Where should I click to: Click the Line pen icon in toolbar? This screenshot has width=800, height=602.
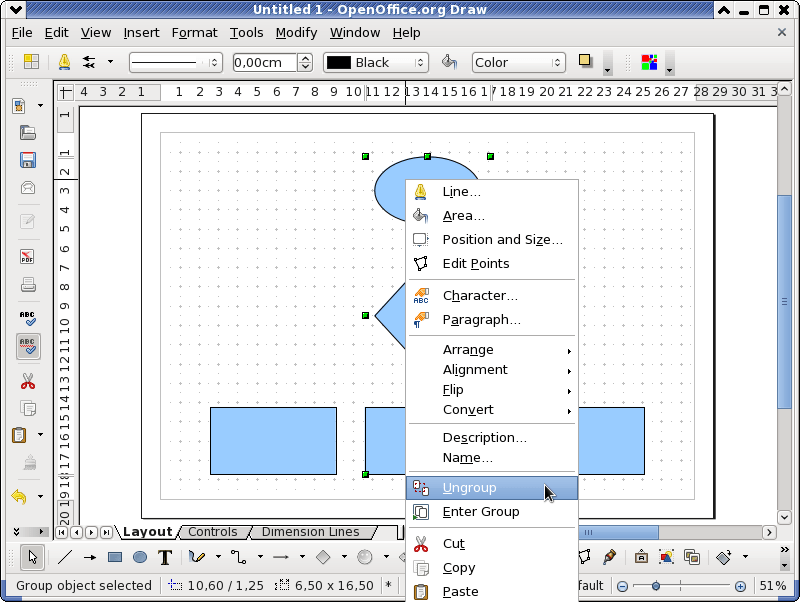pyautogui.click(x=64, y=62)
